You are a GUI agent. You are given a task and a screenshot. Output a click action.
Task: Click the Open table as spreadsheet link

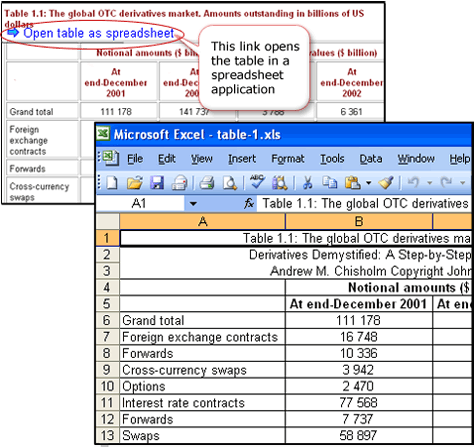tap(99, 33)
